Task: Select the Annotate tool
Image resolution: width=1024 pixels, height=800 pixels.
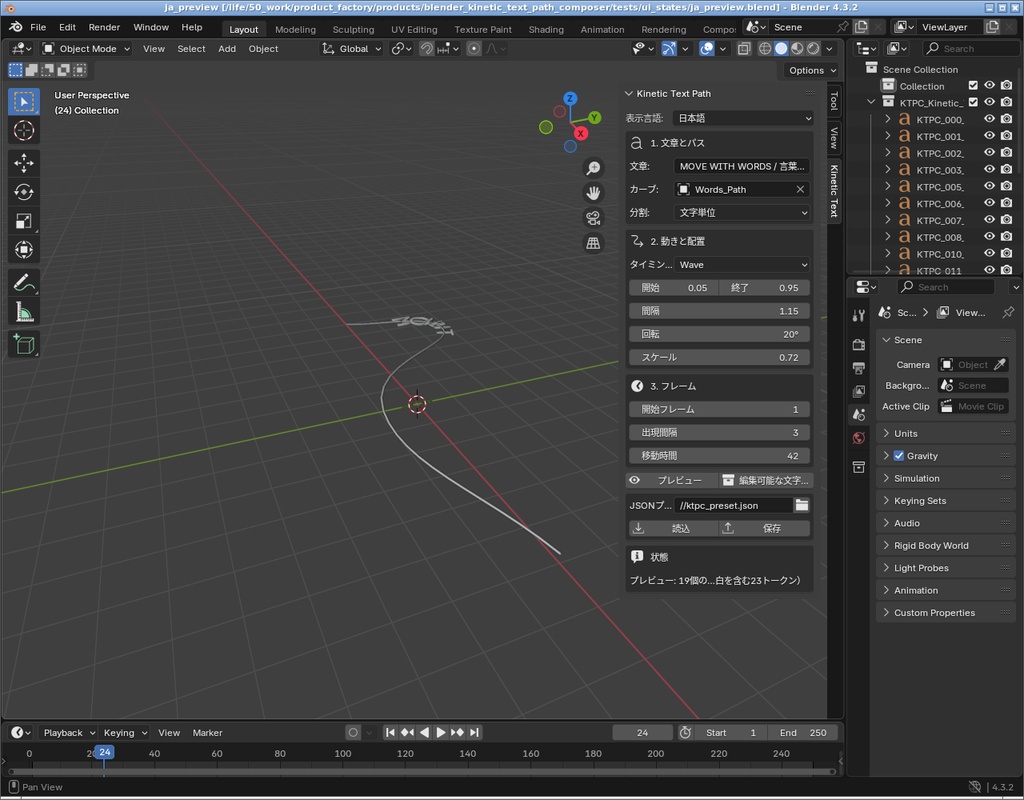Action: (x=24, y=283)
